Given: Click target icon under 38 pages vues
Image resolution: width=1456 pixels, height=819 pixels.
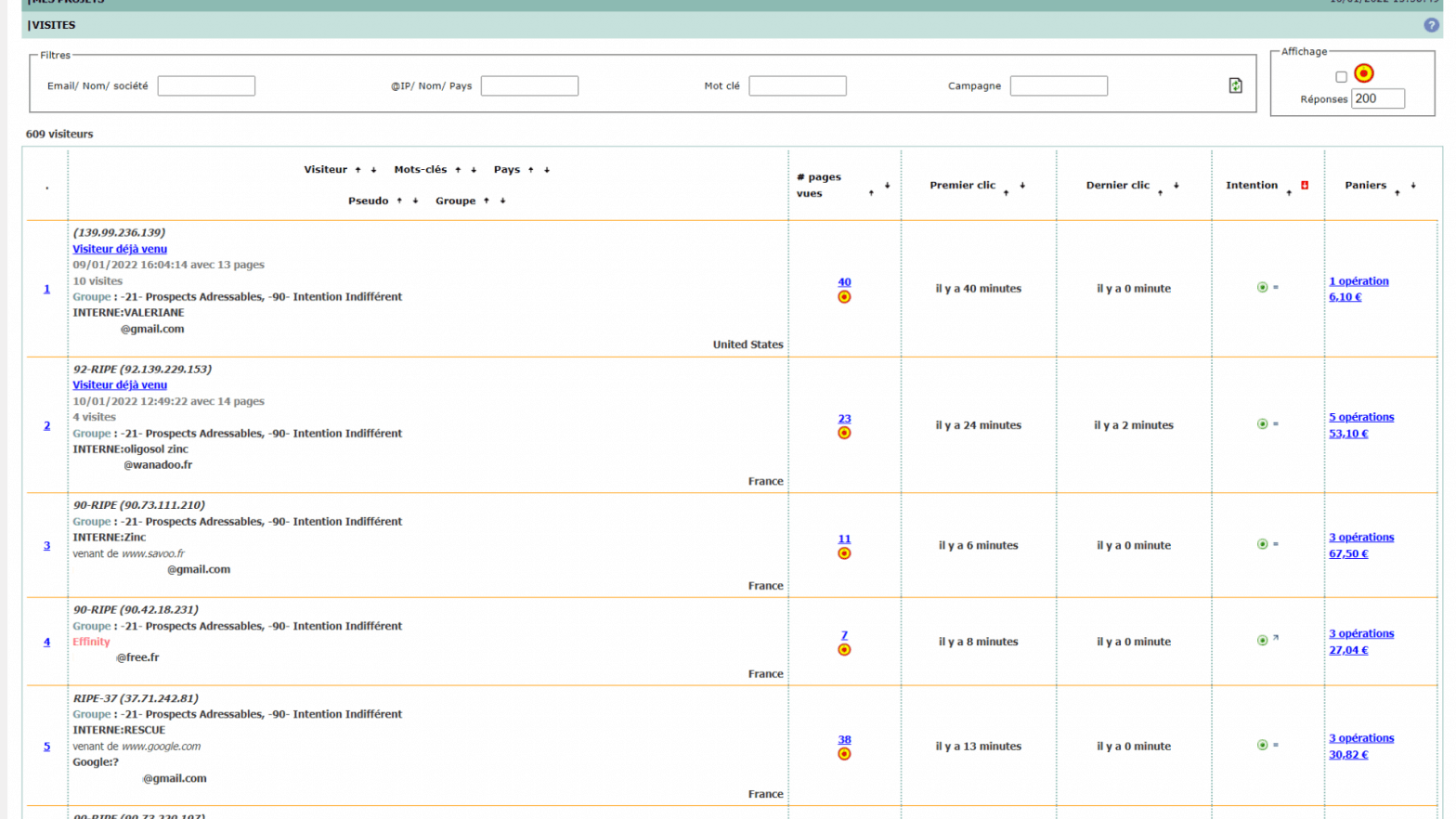Looking at the screenshot, I should coord(844,754).
